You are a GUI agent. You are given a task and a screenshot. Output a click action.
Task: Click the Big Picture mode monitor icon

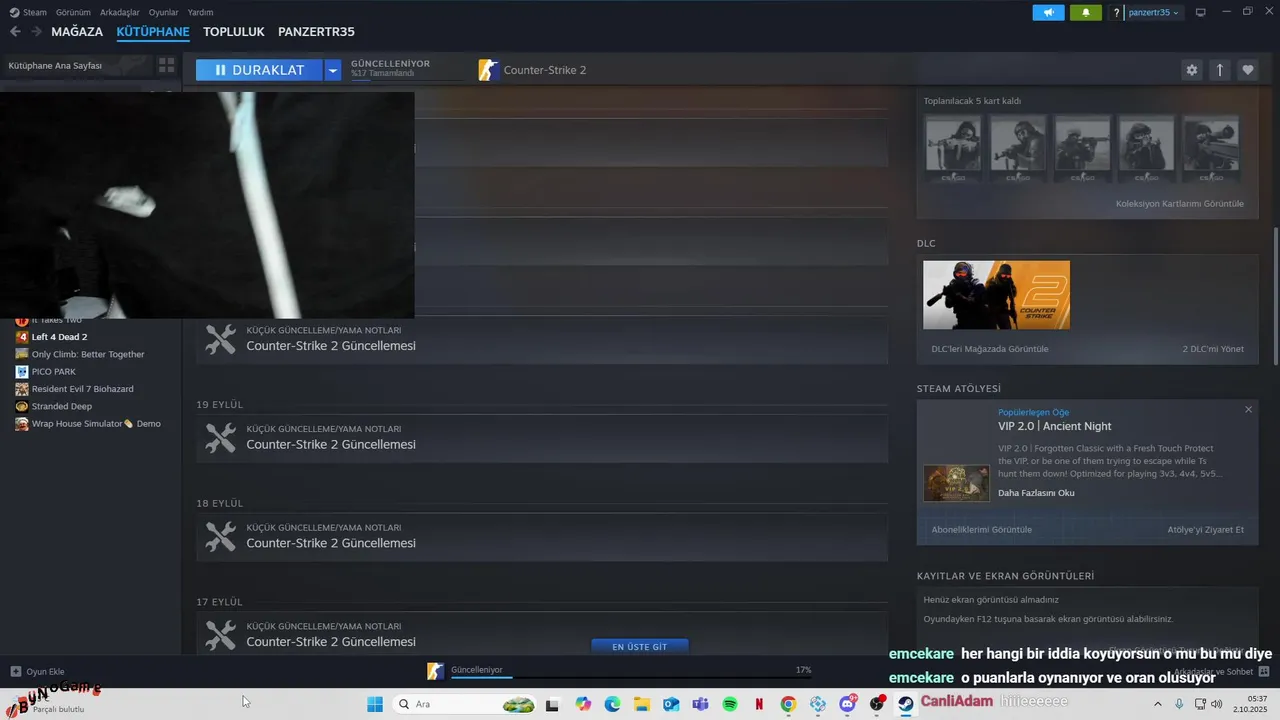(x=1200, y=12)
